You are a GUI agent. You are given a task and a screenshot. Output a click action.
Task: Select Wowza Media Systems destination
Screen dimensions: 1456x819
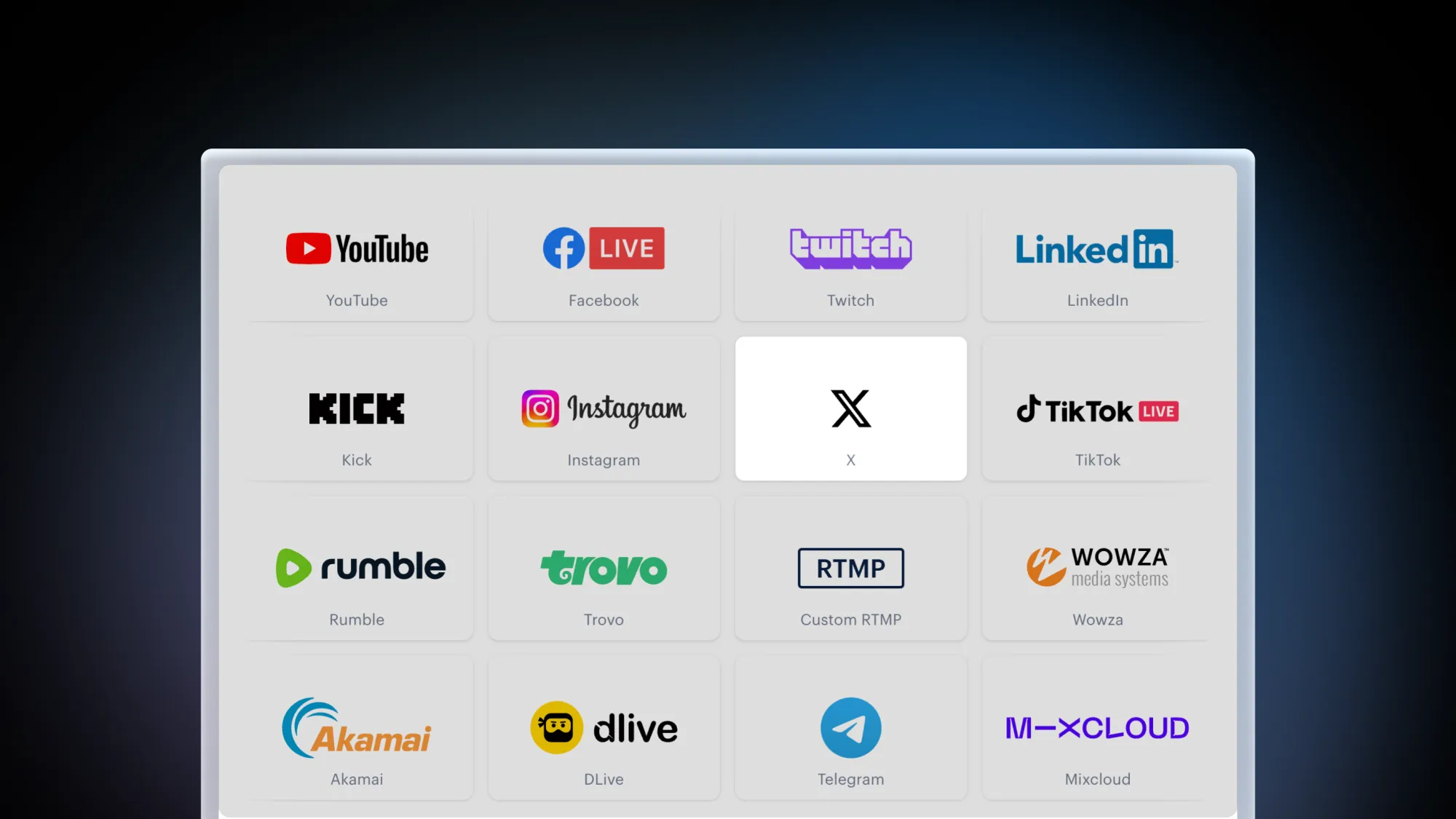pos(1097,568)
